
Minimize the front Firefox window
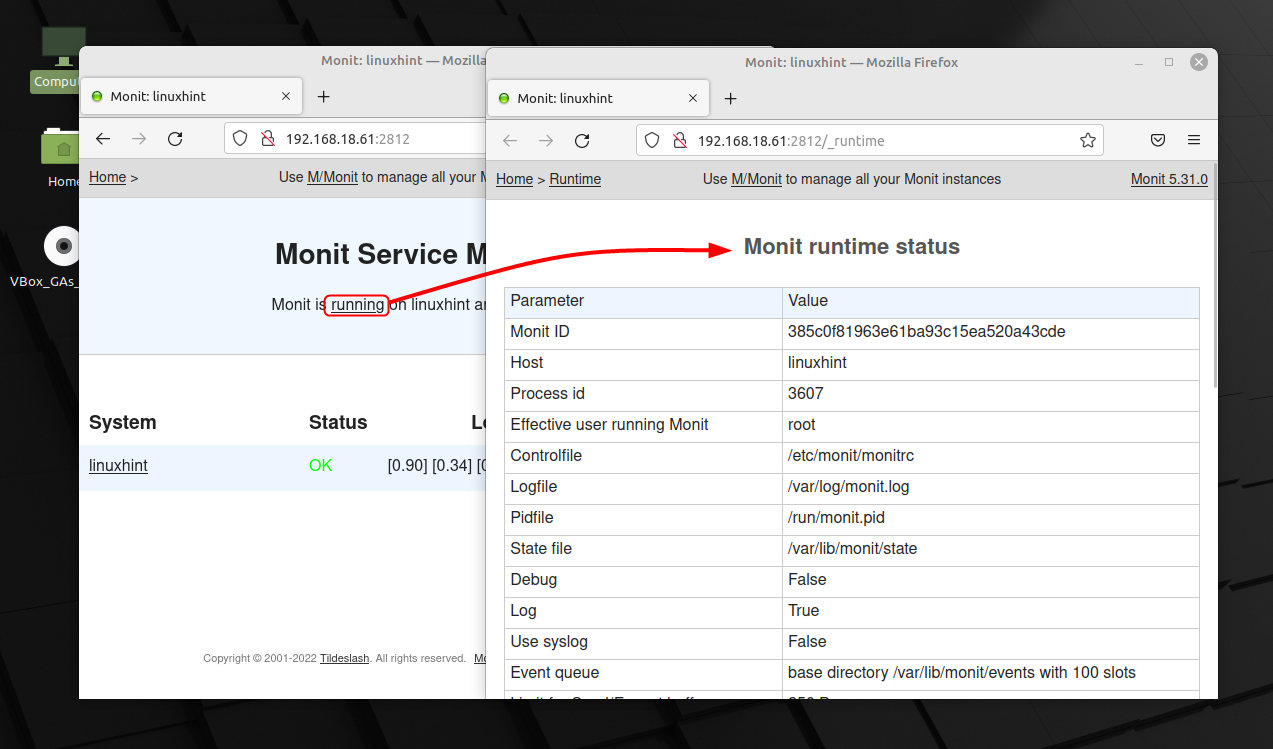point(1139,62)
